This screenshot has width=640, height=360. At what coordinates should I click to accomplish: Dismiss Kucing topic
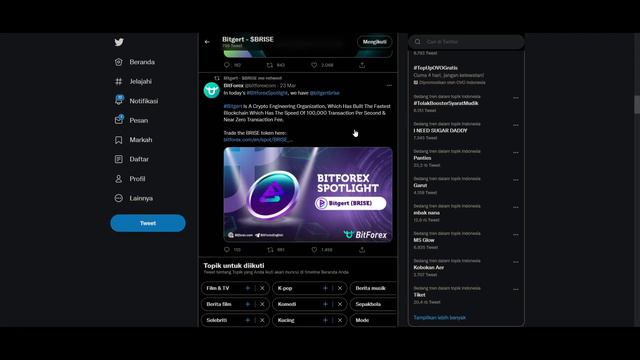pos(340,320)
